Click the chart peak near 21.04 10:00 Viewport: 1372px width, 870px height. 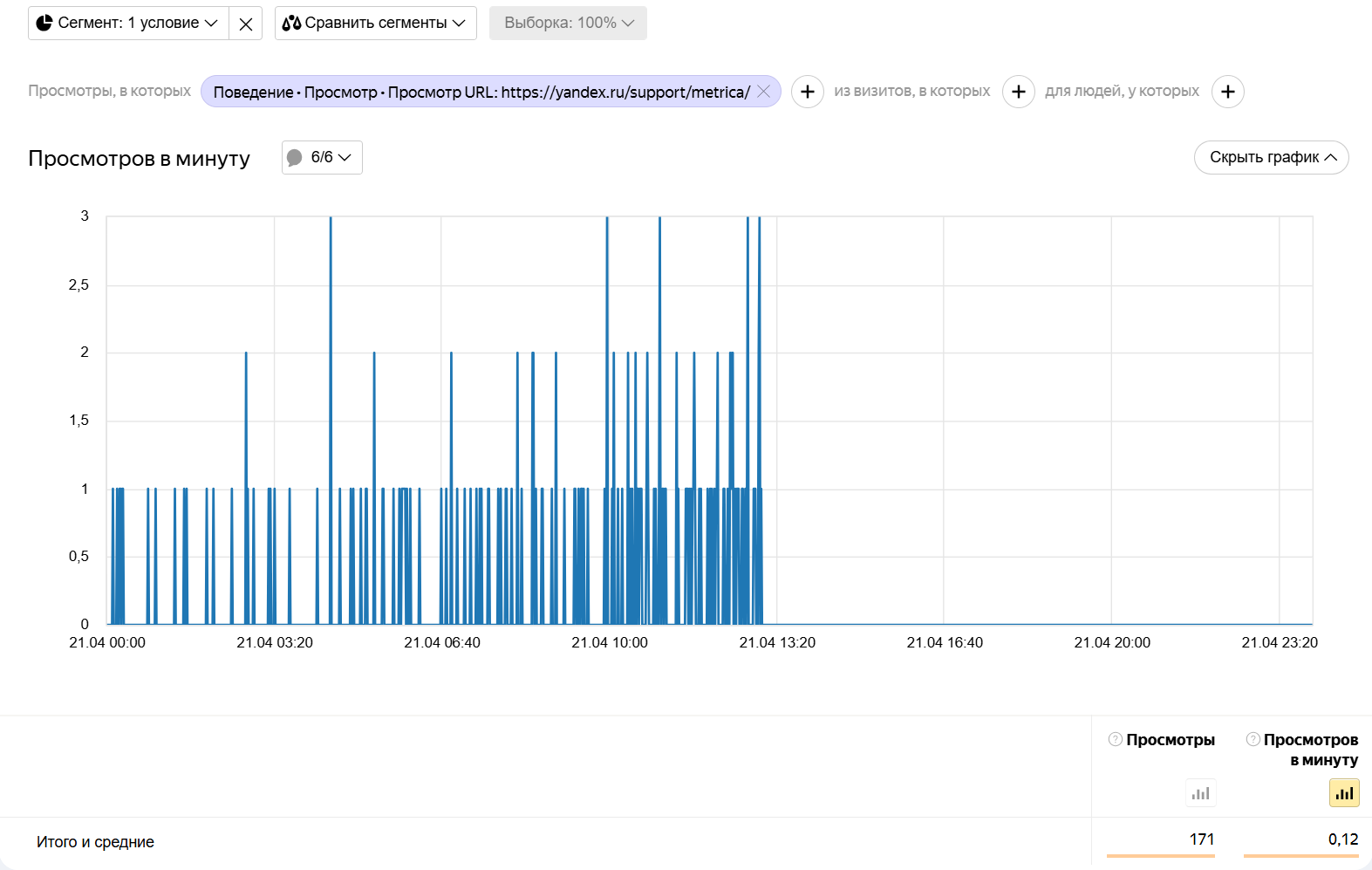point(607,220)
